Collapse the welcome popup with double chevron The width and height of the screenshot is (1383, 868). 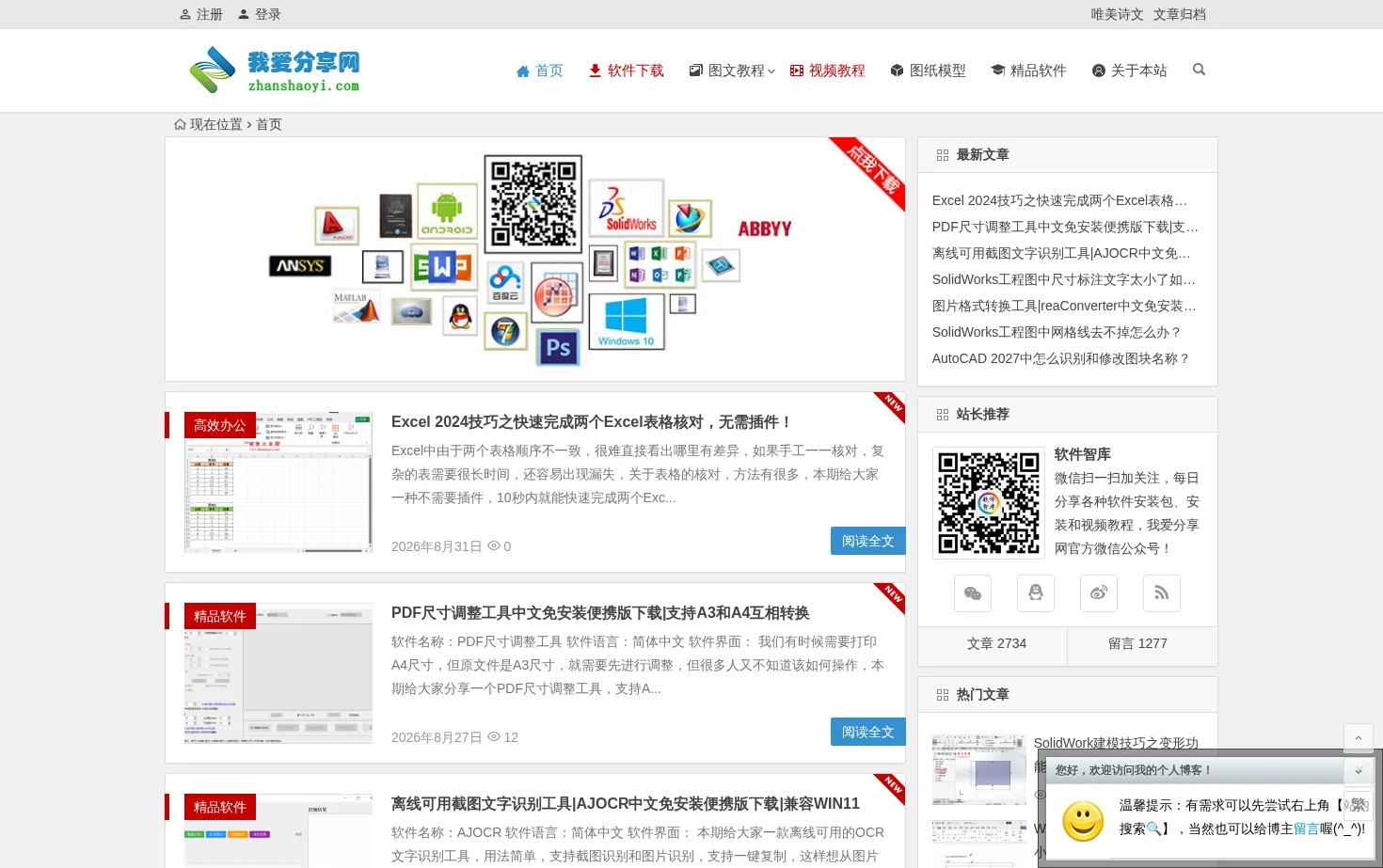click(x=1359, y=770)
